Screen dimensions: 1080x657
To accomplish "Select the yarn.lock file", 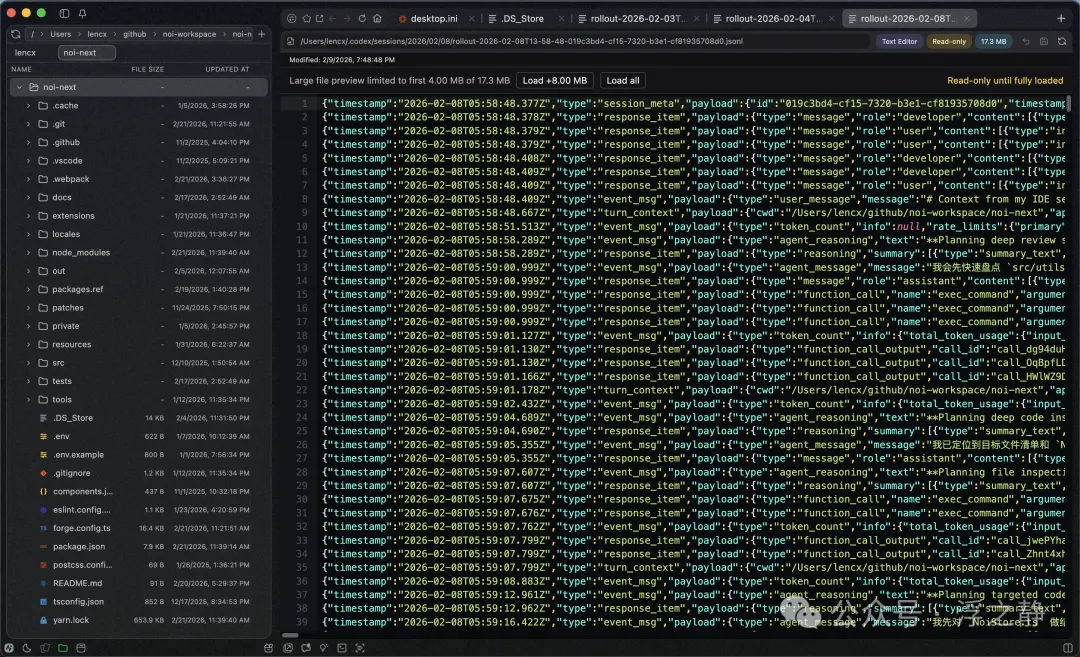I will (137, 620).
